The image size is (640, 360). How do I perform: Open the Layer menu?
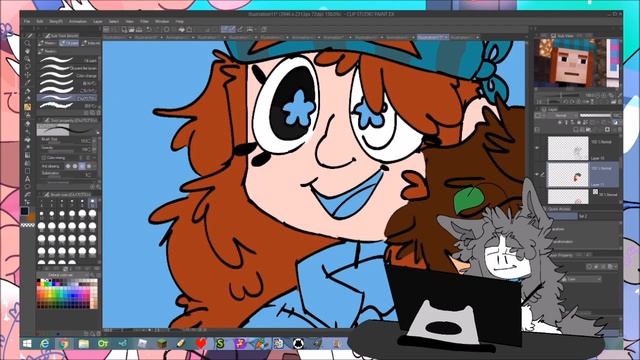click(x=98, y=21)
